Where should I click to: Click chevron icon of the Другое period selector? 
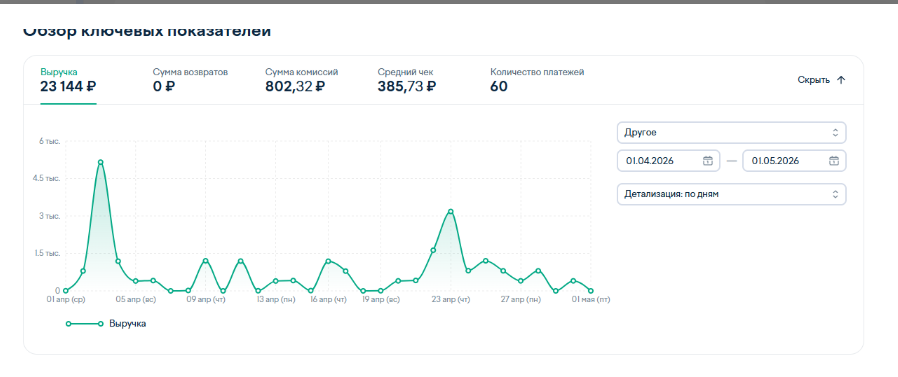tap(835, 133)
